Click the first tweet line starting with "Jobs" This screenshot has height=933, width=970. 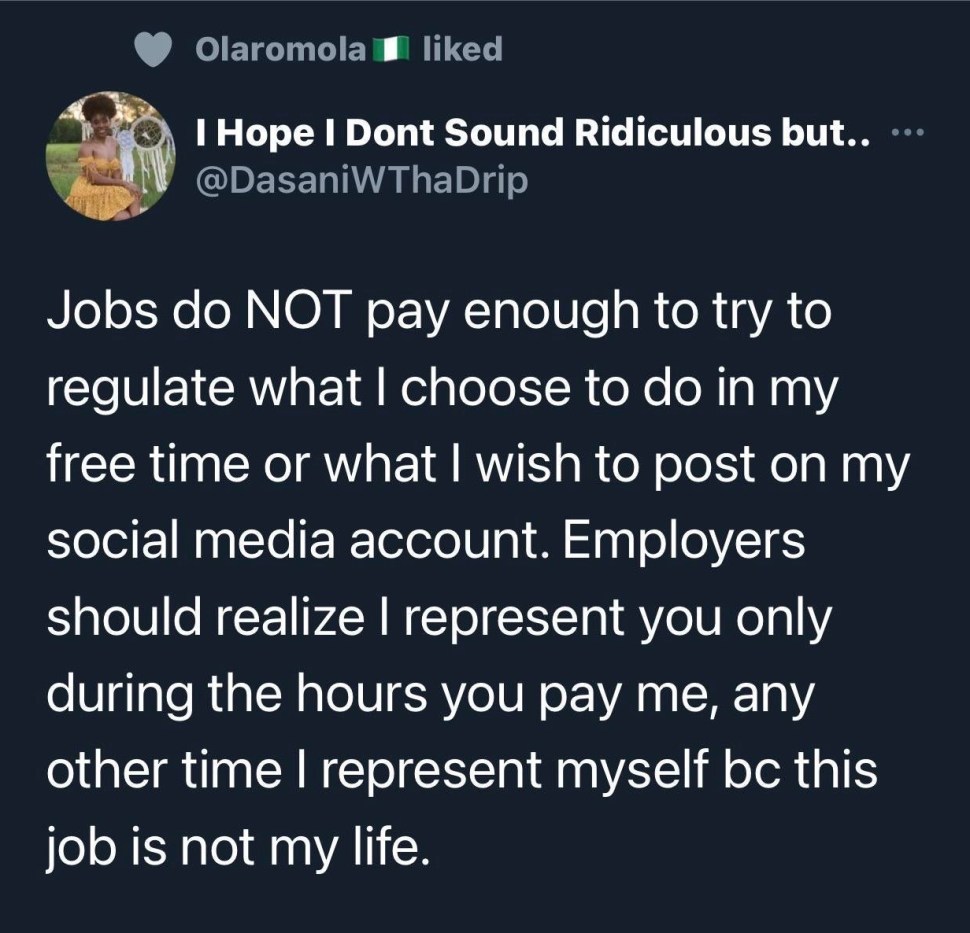pyautogui.click(x=439, y=316)
